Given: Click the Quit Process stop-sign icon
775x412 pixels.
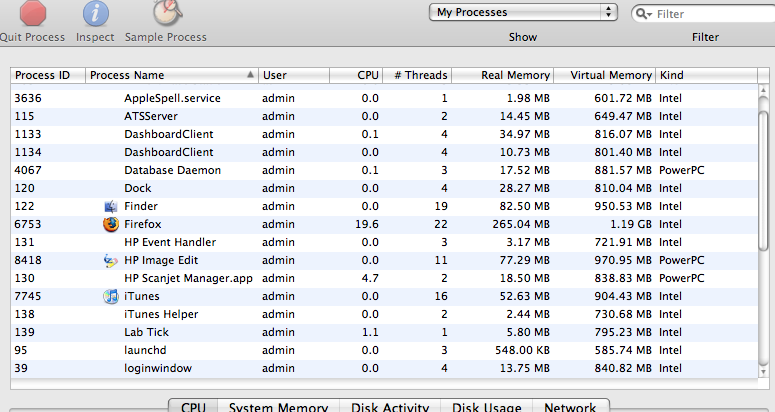Looking at the screenshot, I should coord(33,12).
